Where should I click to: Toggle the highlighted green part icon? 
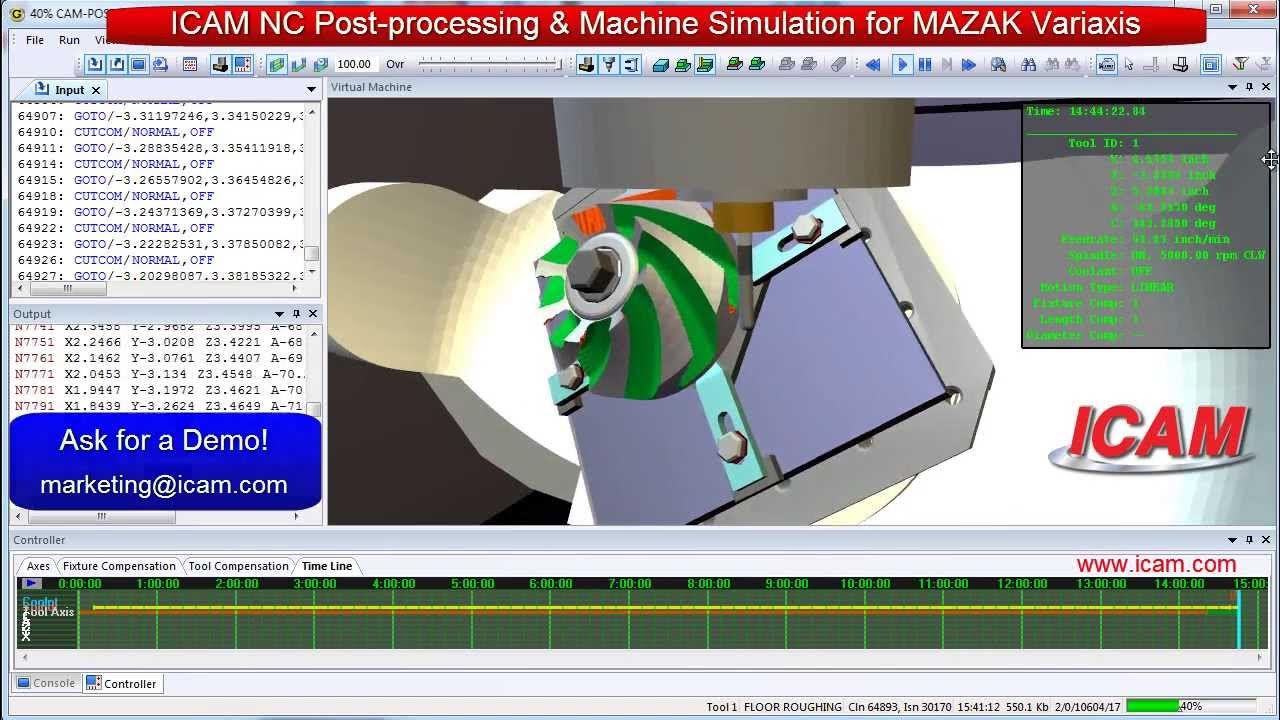pos(705,65)
